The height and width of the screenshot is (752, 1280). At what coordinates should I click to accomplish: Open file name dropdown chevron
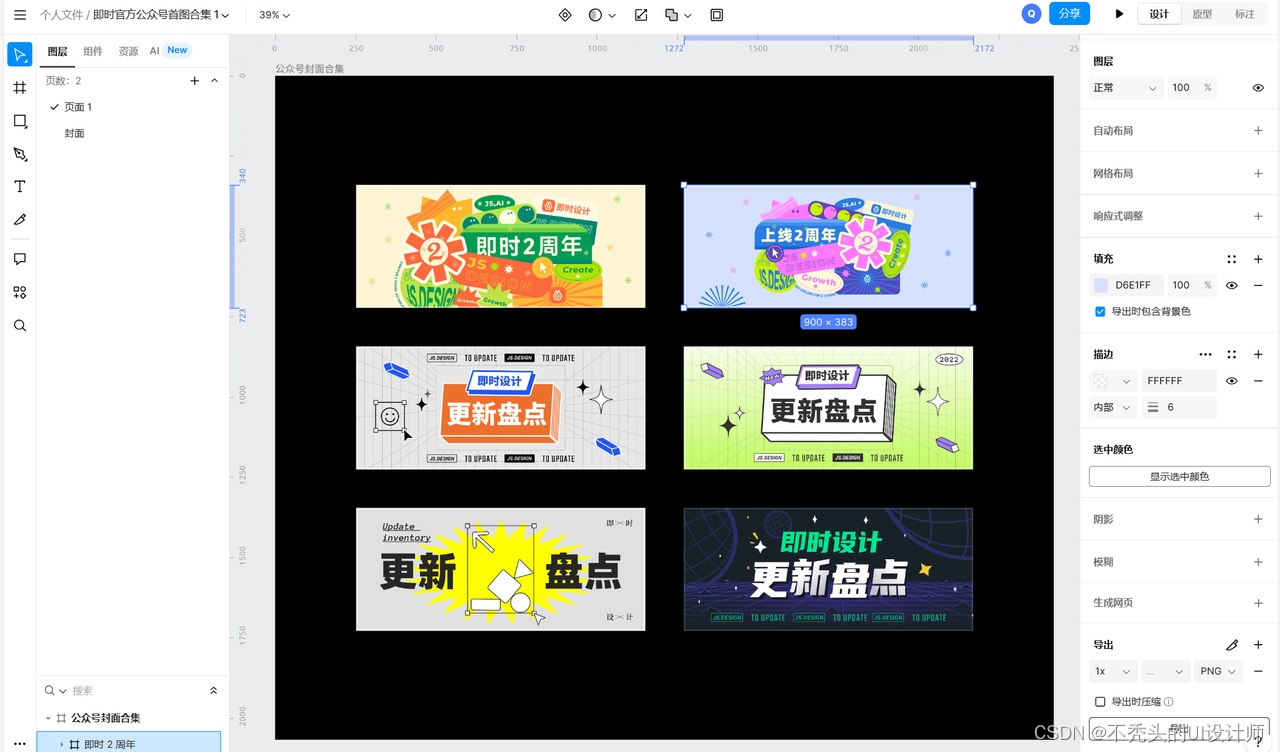[x=225, y=16]
